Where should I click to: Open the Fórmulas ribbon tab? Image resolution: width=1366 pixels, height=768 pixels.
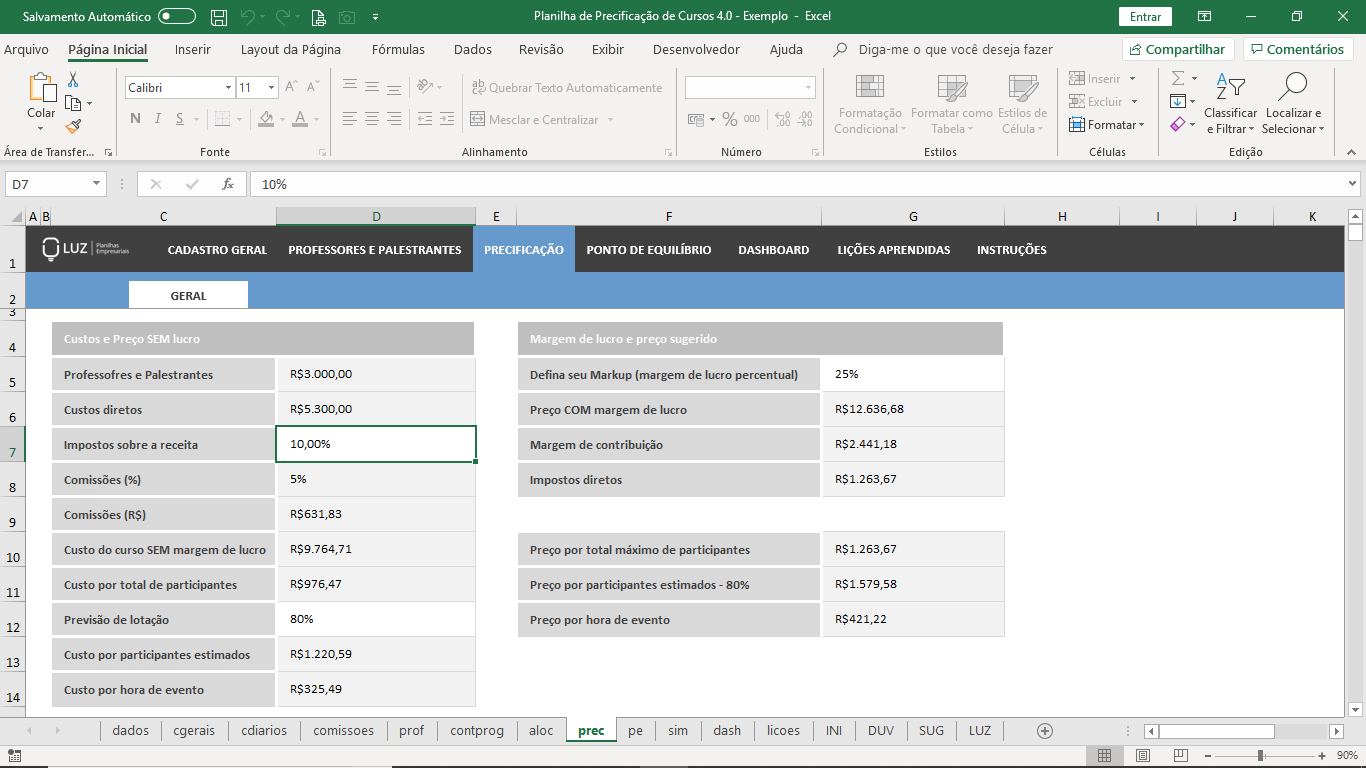[x=398, y=49]
